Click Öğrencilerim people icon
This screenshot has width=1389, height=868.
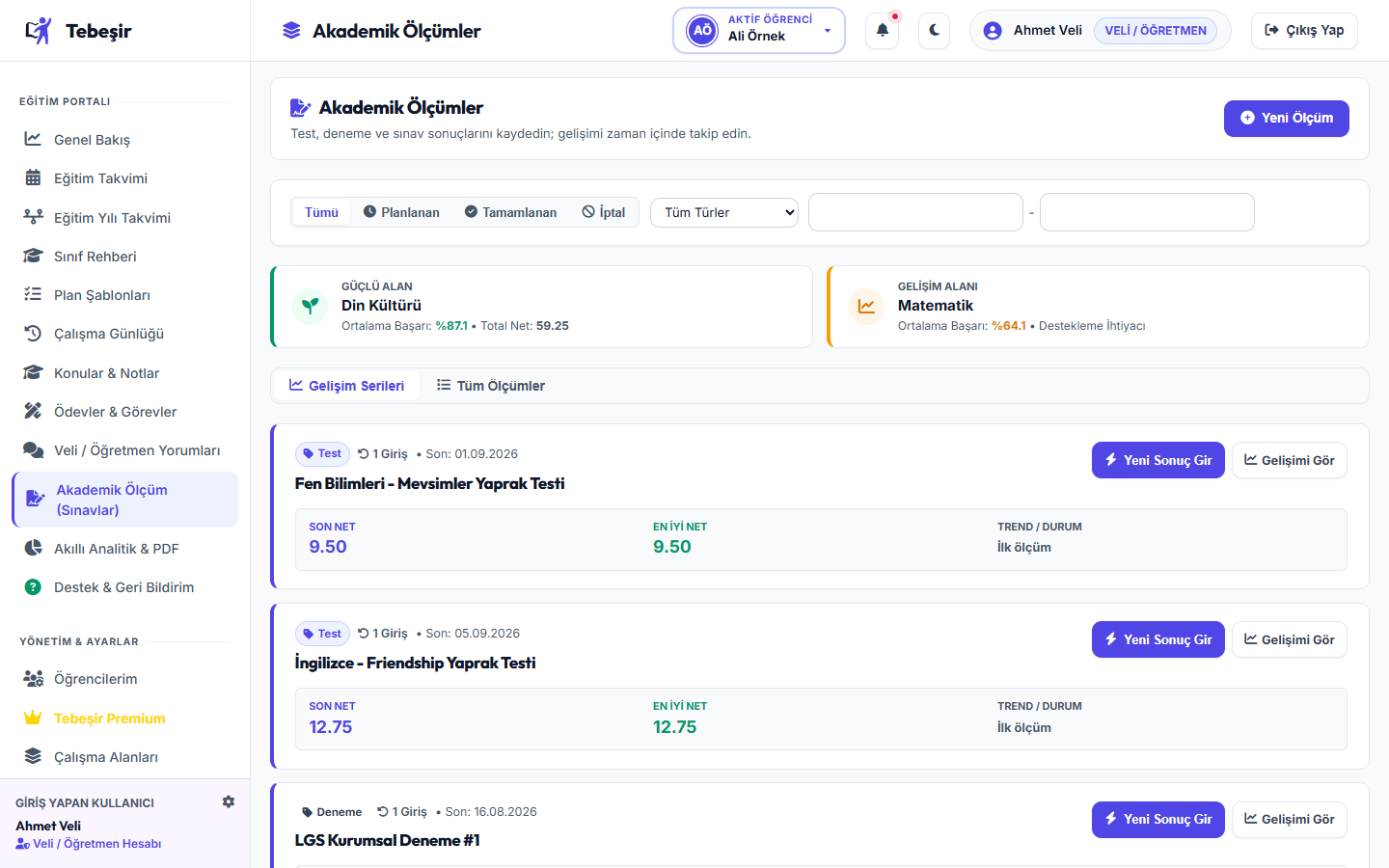click(x=33, y=678)
